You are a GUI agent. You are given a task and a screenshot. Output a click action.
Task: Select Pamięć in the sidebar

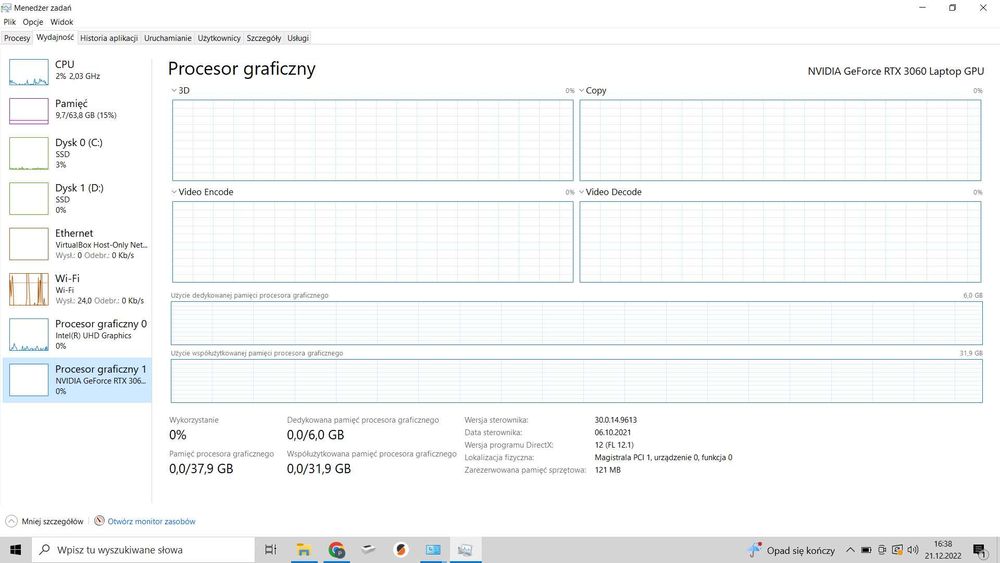(x=77, y=111)
